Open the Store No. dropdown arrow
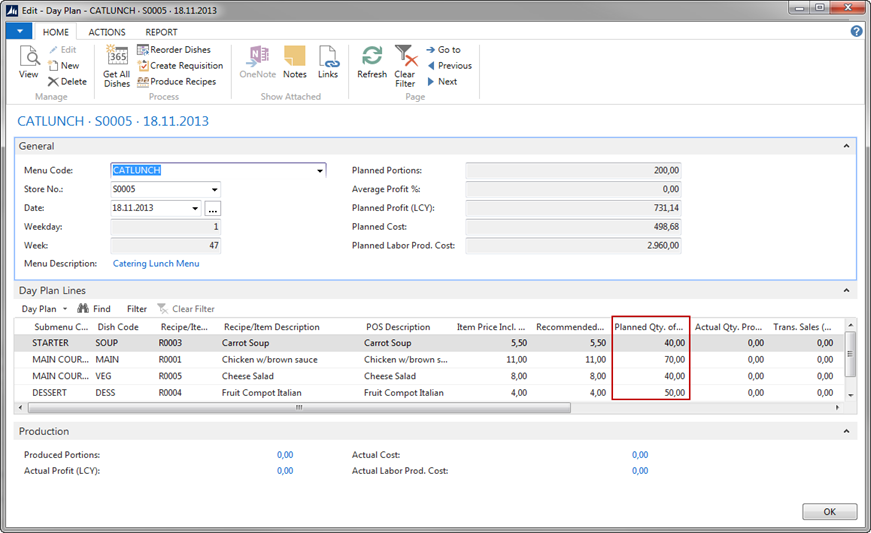Image resolution: width=871 pixels, height=533 pixels. coord(214,189)
